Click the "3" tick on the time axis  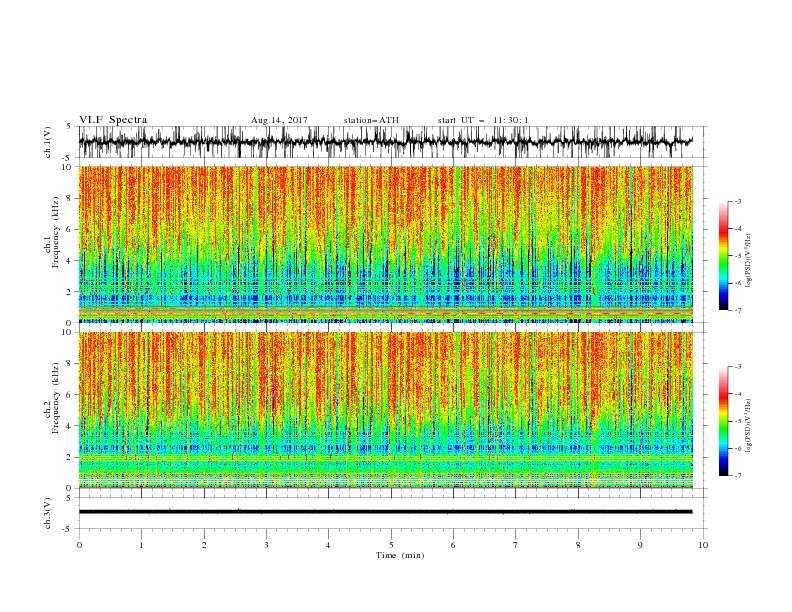click(x=266, y=545)
